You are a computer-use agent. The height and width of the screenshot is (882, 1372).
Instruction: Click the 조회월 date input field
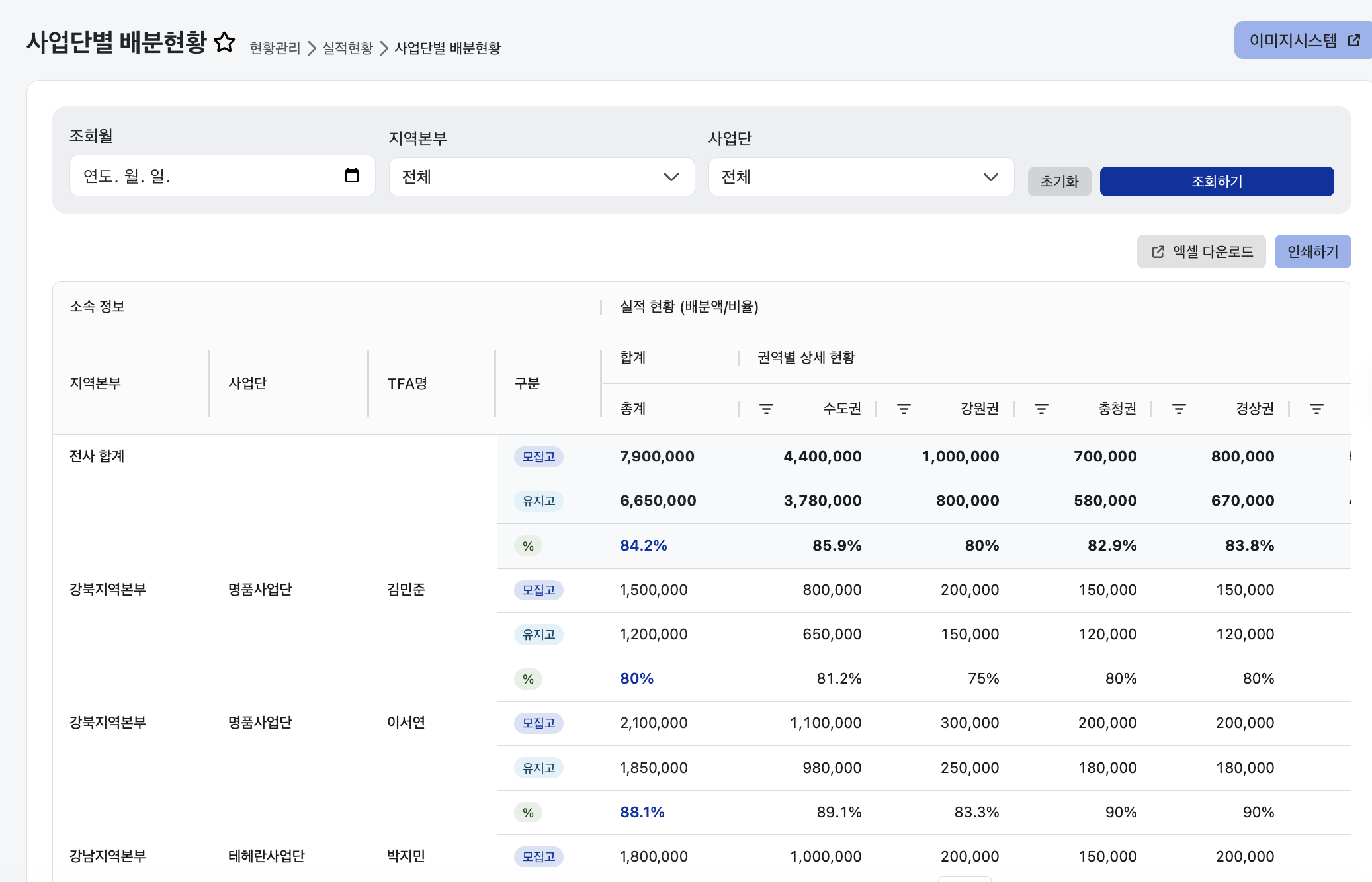(222, 175)
